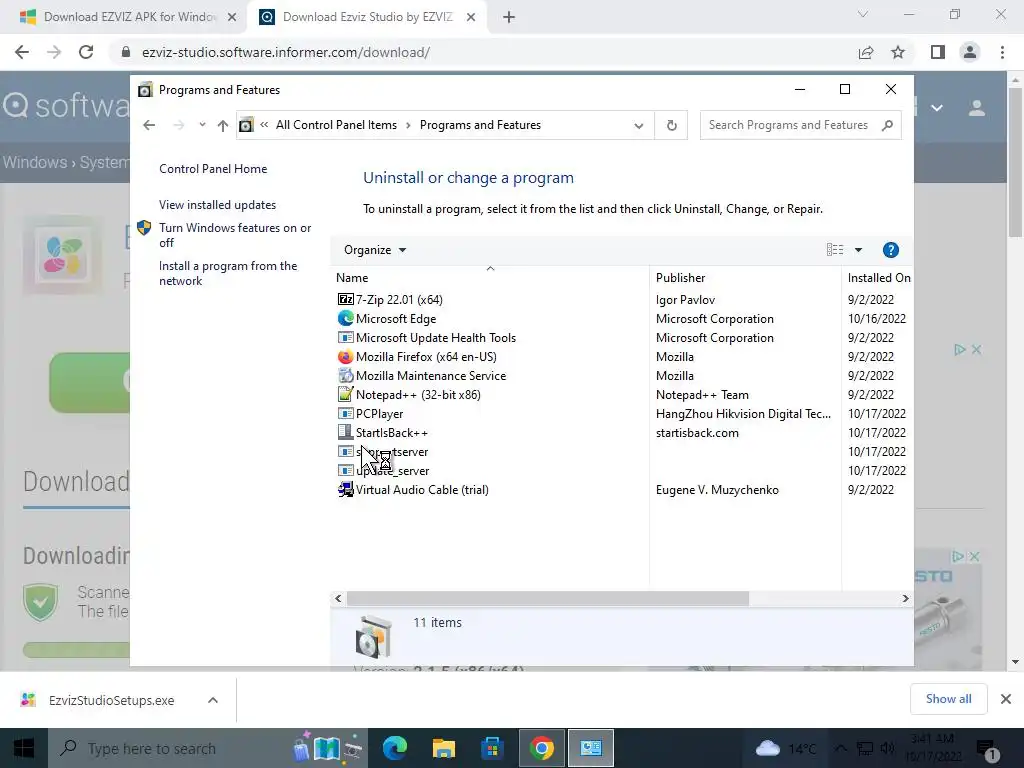Go back in Chrome browser
The height and width of the screenshot is (768, 1024).
coord(22,52)
